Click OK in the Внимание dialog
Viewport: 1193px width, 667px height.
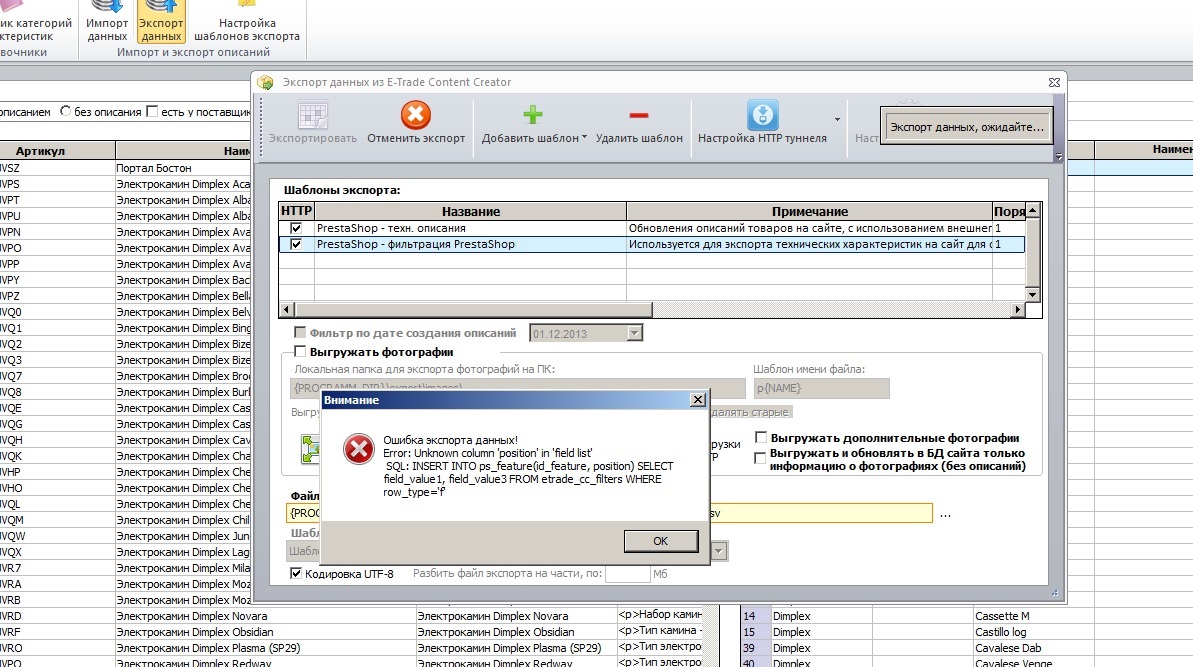(x=660, y=541)
